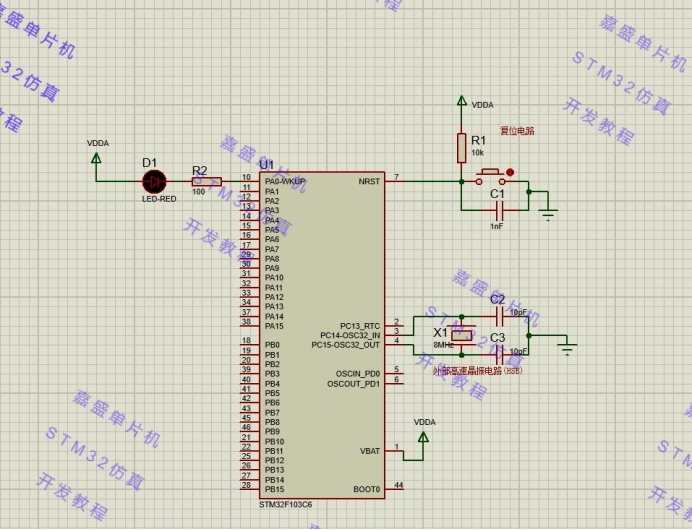Toggle the red latch dot on the reset button
Screen dimensions: 692x530
click(x=510, y=172)
